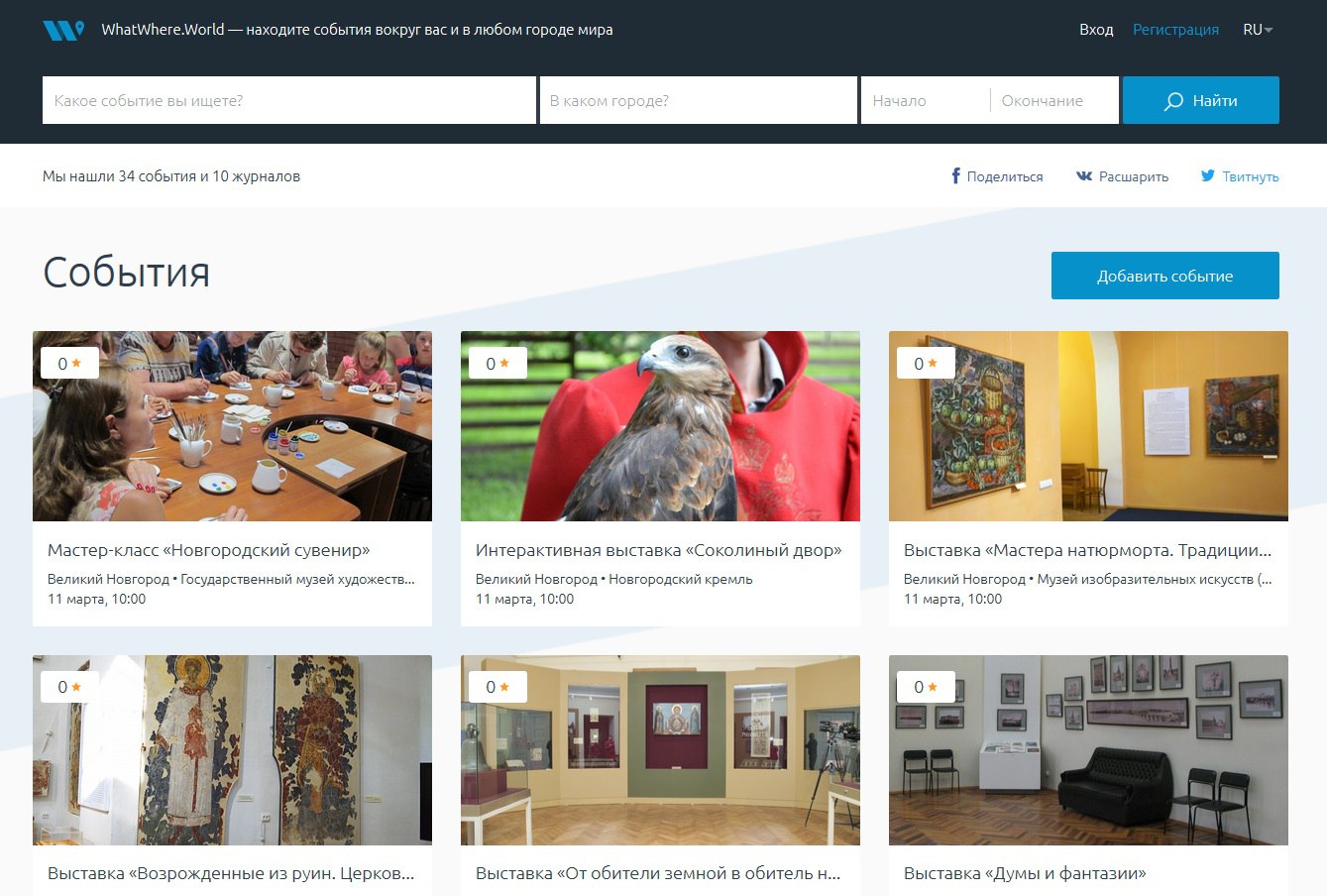Open the fresco exhibition photo thumbnail
Viewport: 1327px width, 896px height.
(x=232, y=750)
